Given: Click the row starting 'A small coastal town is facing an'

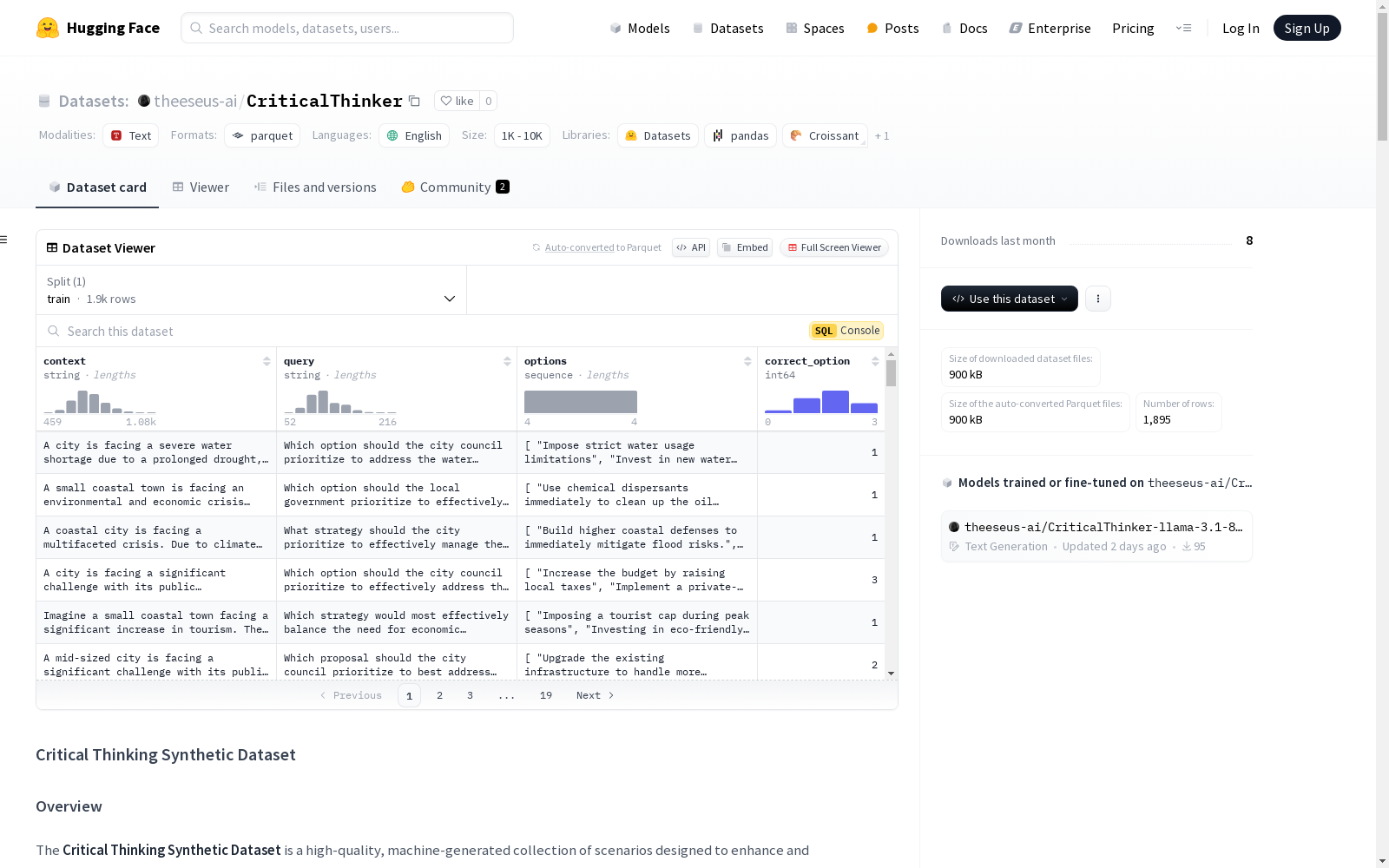Looking at the screenshot, I should 460,495.
